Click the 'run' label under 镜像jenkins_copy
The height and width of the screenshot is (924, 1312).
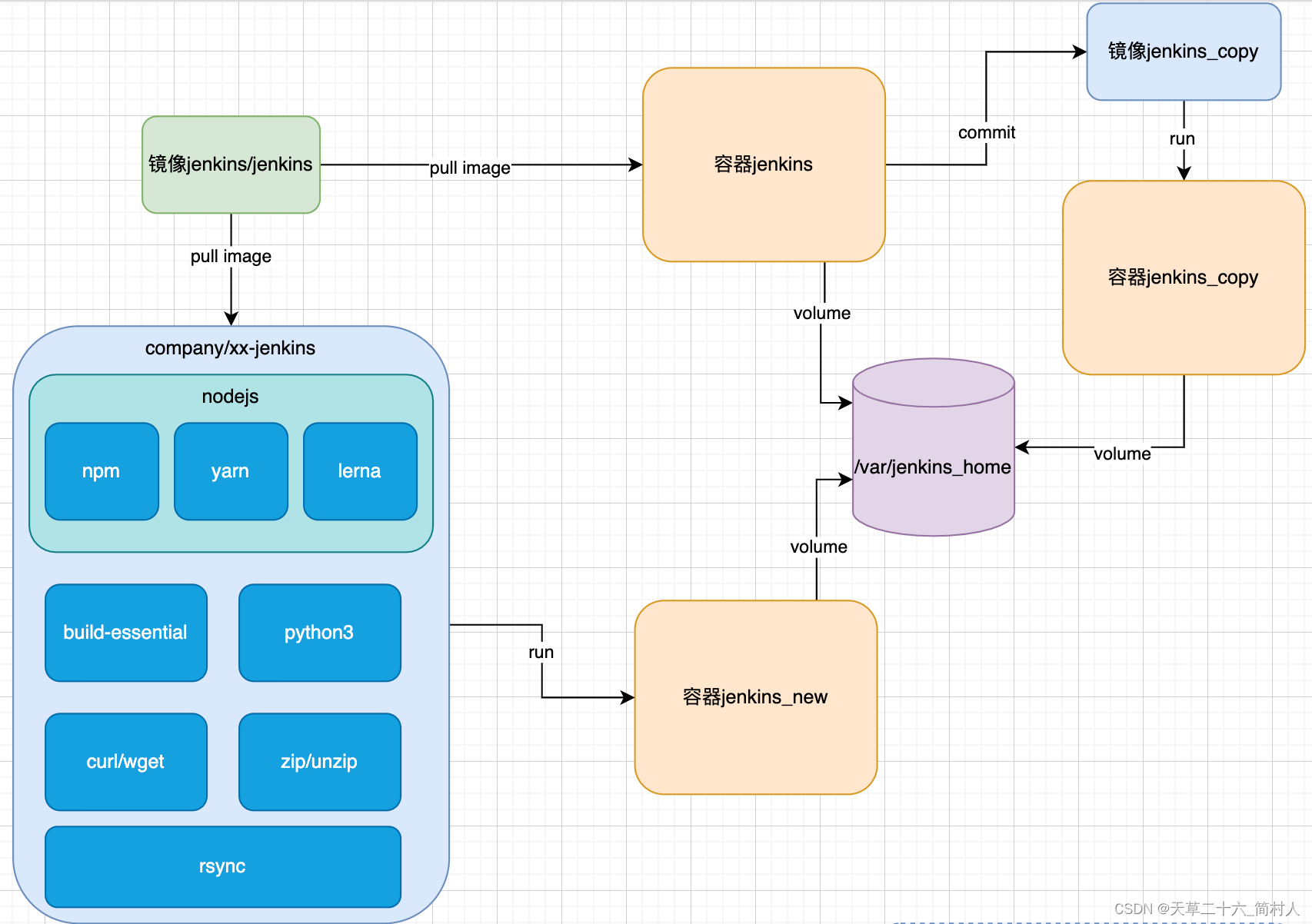[x=1182, y=139]
